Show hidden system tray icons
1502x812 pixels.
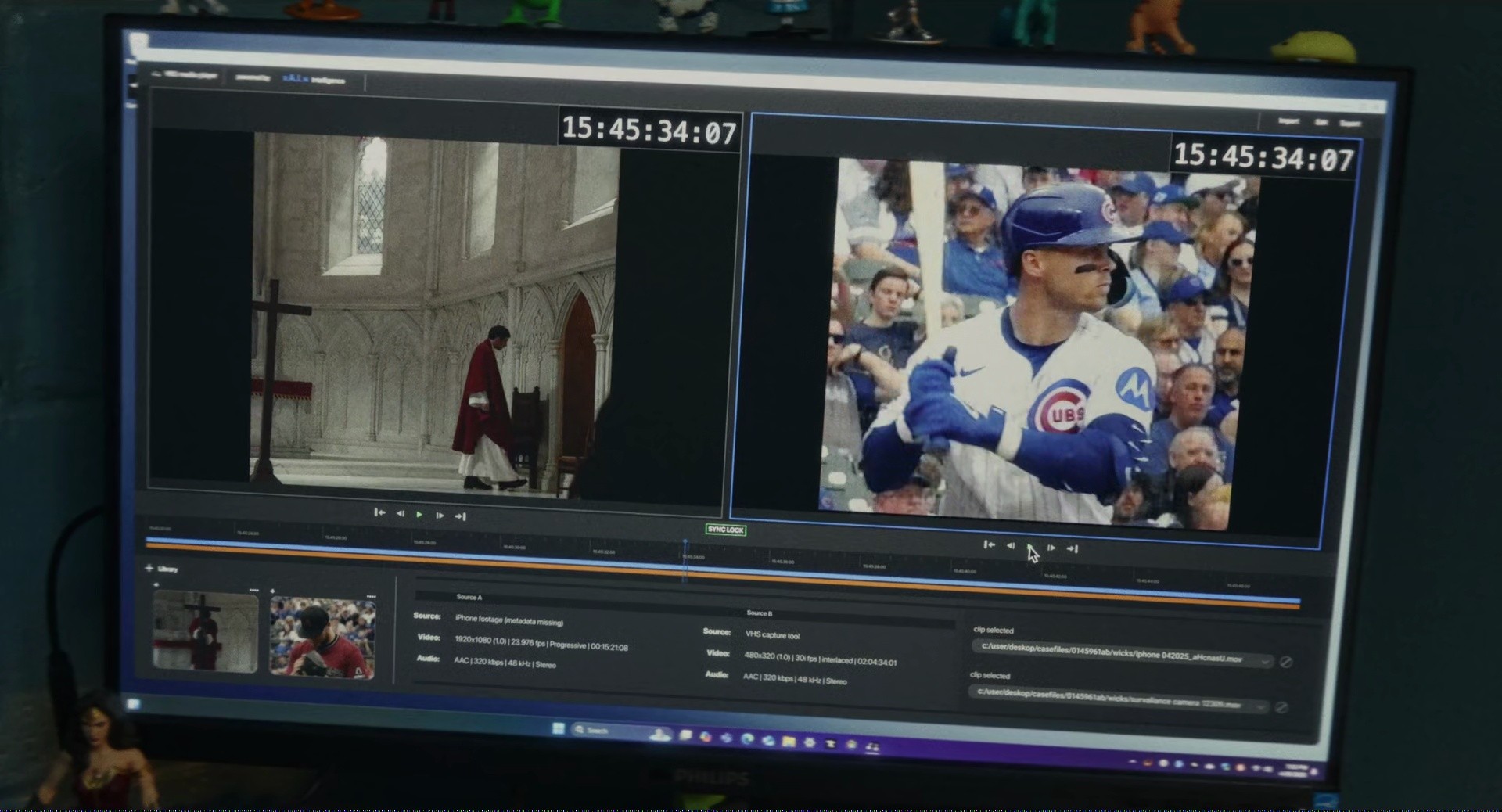coord(1133,760)
